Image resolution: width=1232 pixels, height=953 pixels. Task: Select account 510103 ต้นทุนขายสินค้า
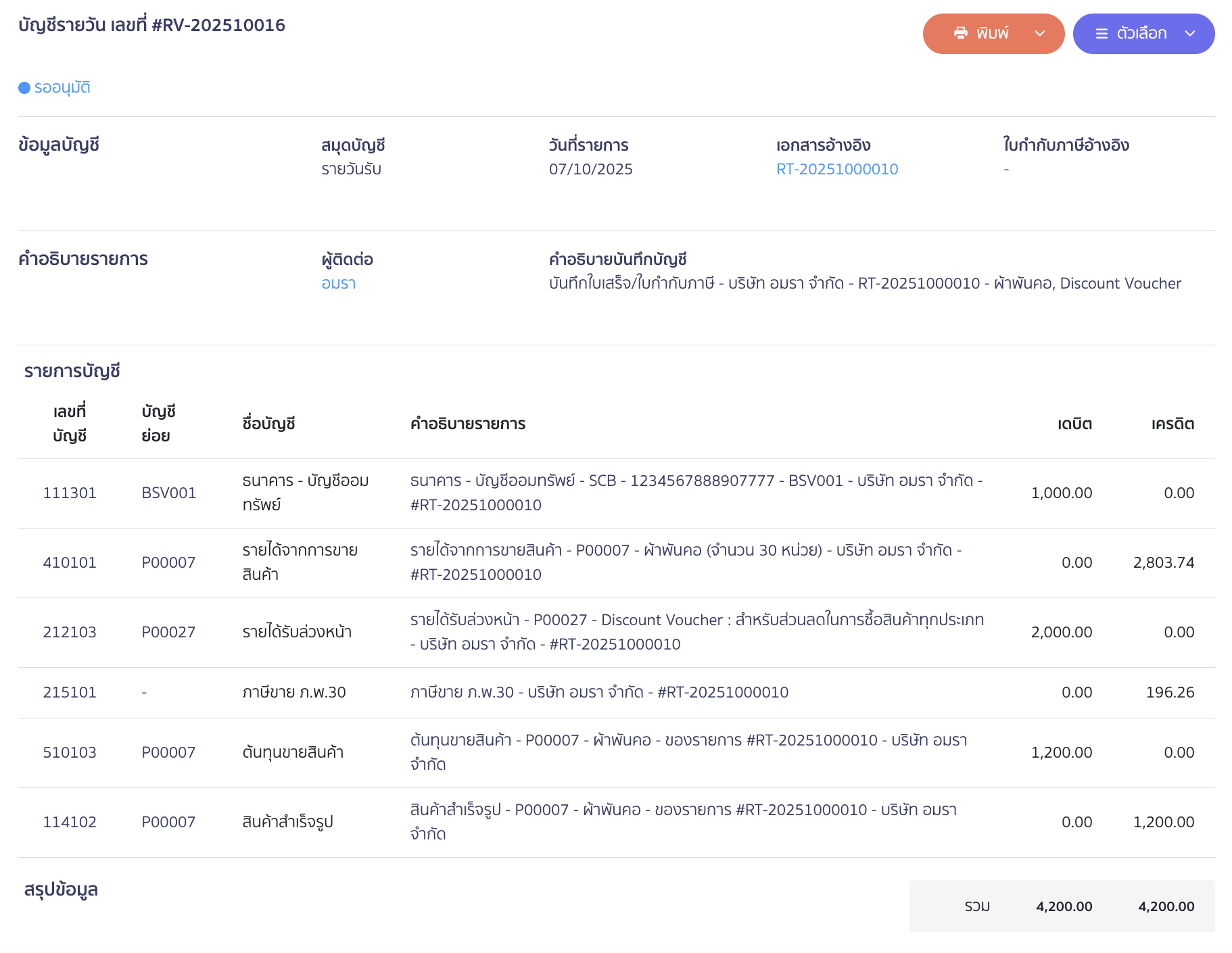click(70, 752)
